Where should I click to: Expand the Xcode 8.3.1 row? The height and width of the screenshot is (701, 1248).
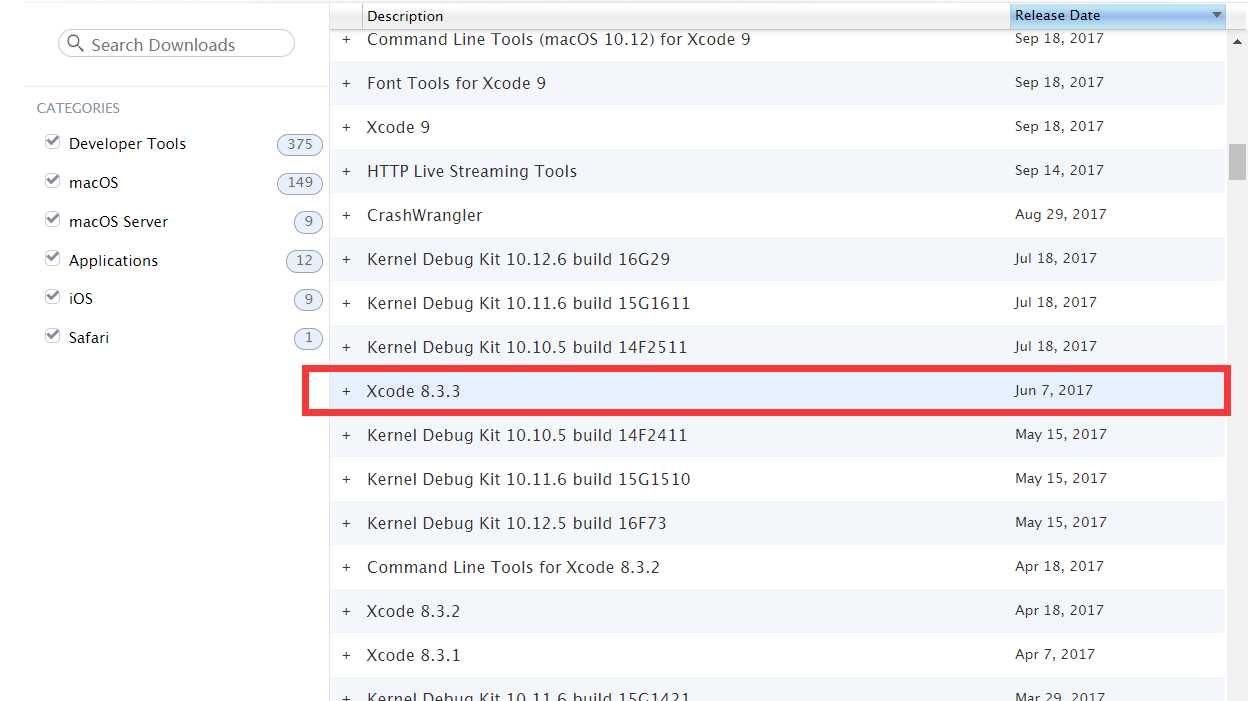click(346, 655)
